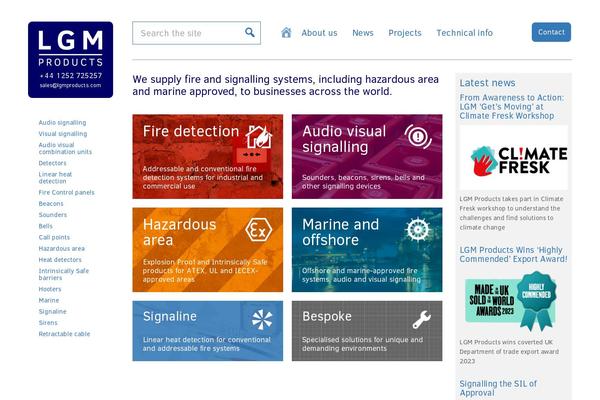Screen dimensions: 600x400
Task: Open Bells sidebar link
Action: (46, 226)
